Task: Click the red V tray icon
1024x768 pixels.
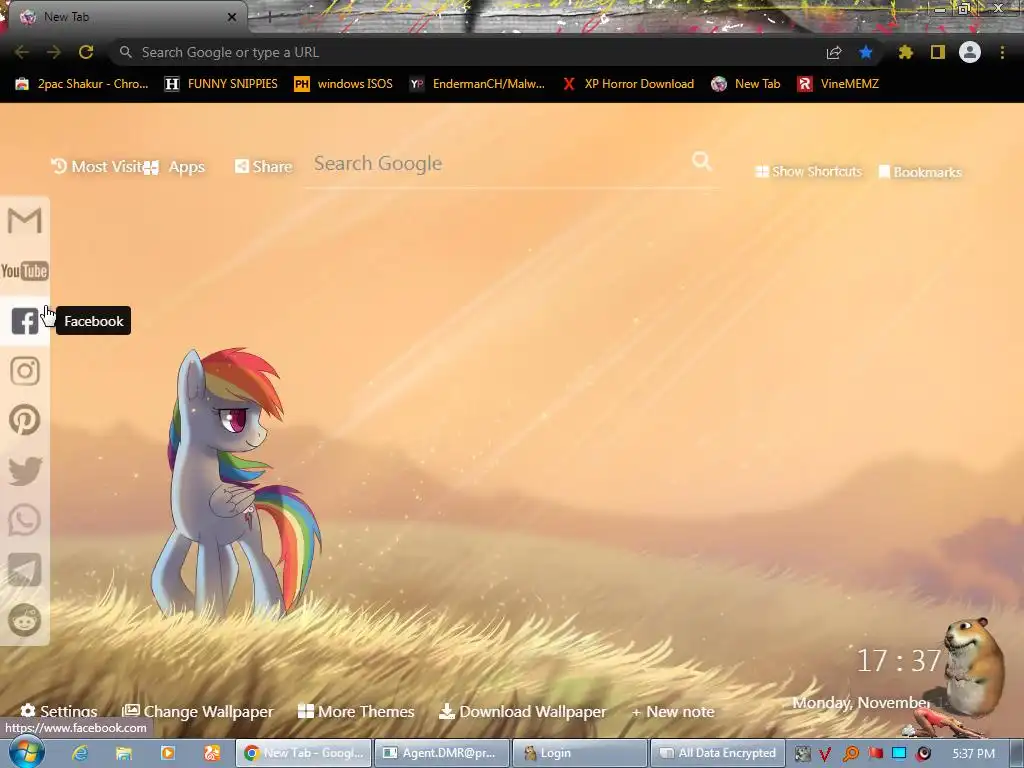Action: pos(825,754)
